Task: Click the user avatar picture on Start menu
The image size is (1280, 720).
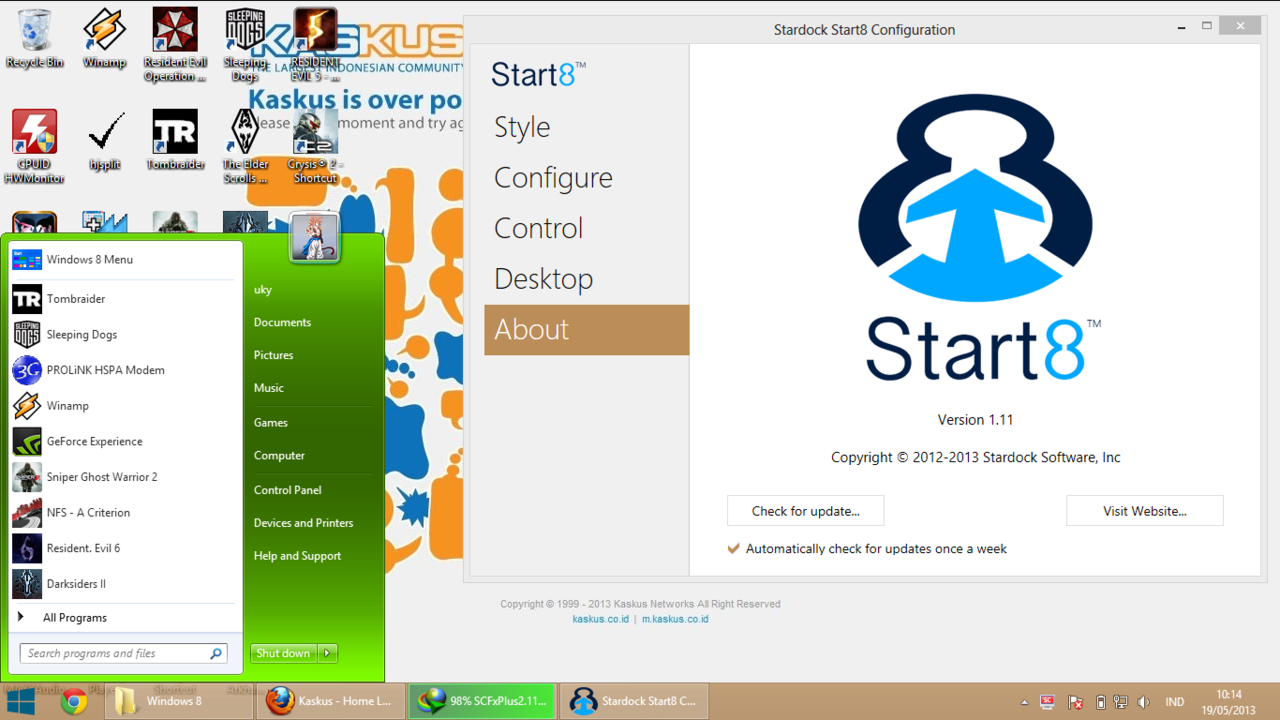Action: pyautogui.click(x=315, y=238)
